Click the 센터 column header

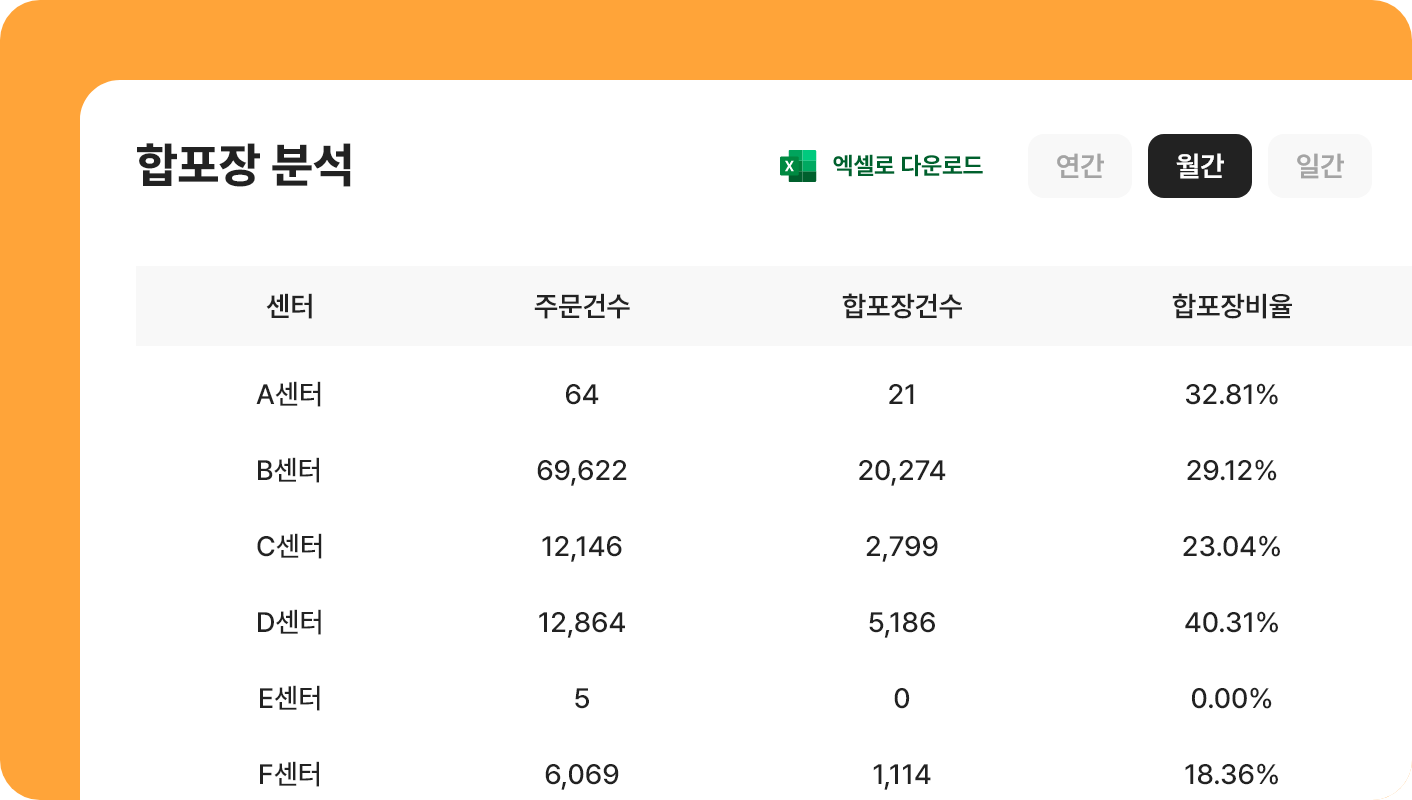pyautogui.click(x=290, y=307)
